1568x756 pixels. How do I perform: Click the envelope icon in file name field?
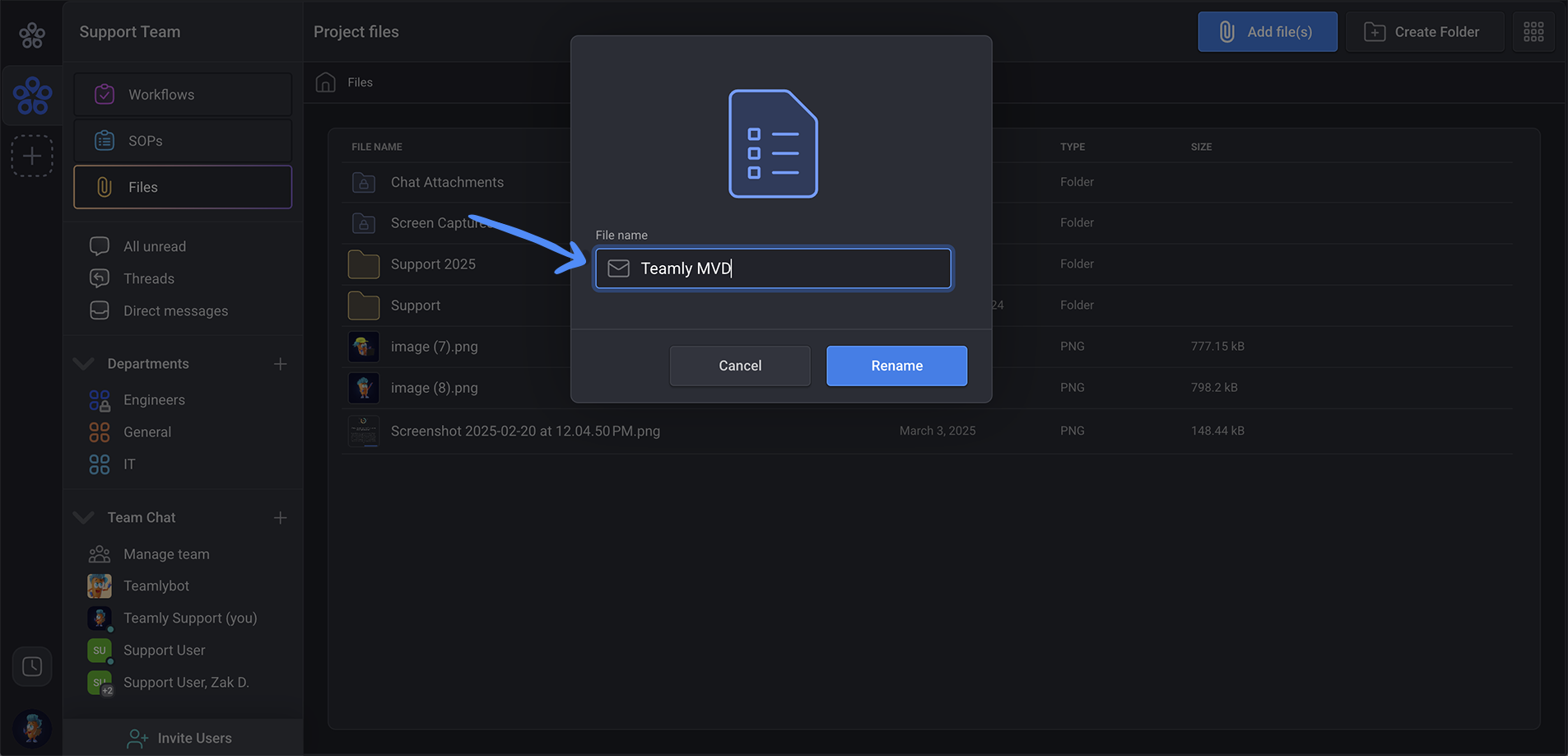[x=619, y=268]
